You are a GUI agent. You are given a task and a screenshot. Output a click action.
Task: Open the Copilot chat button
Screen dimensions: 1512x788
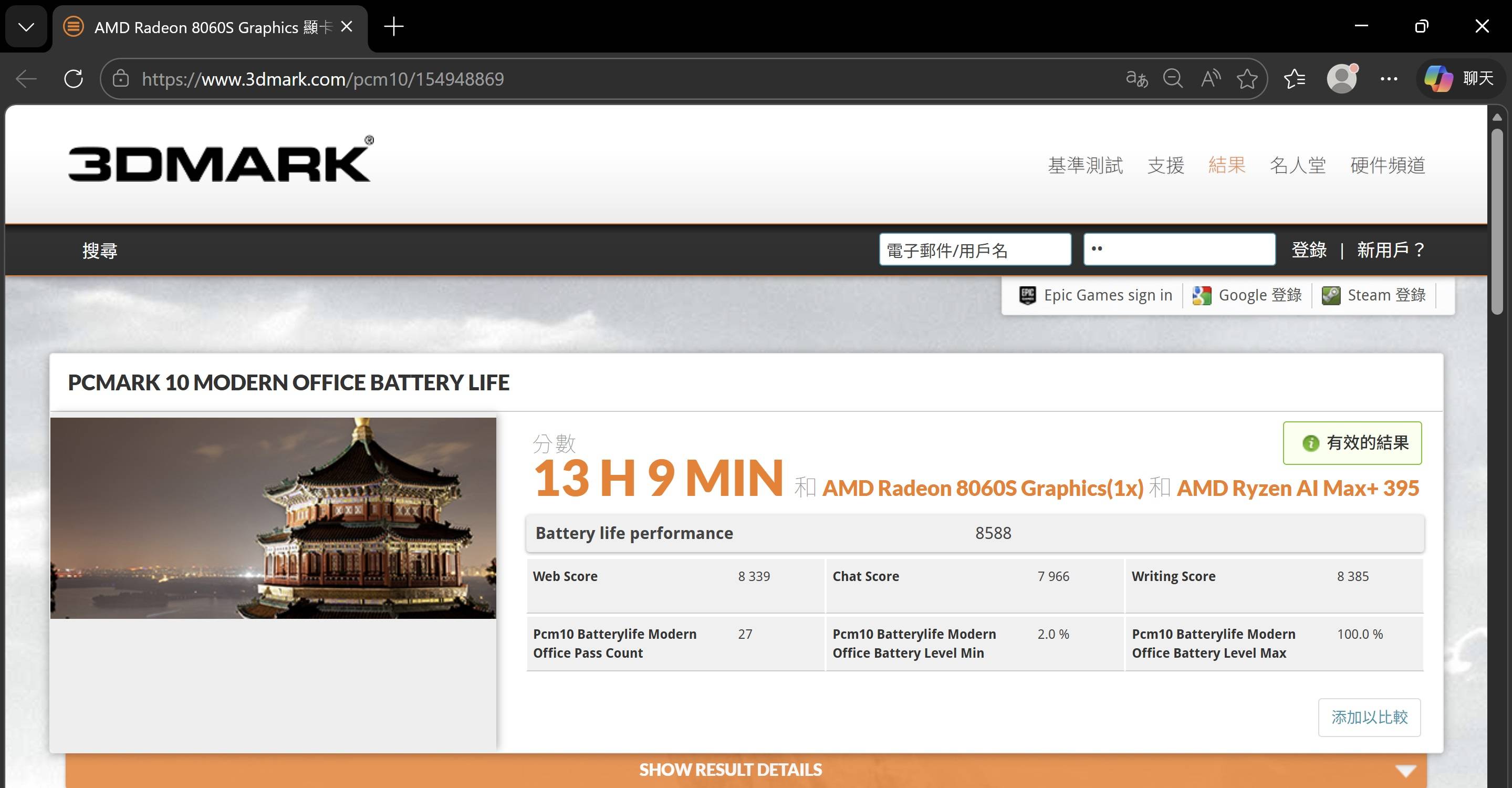pyautogui.click(x=1460, y=79)
